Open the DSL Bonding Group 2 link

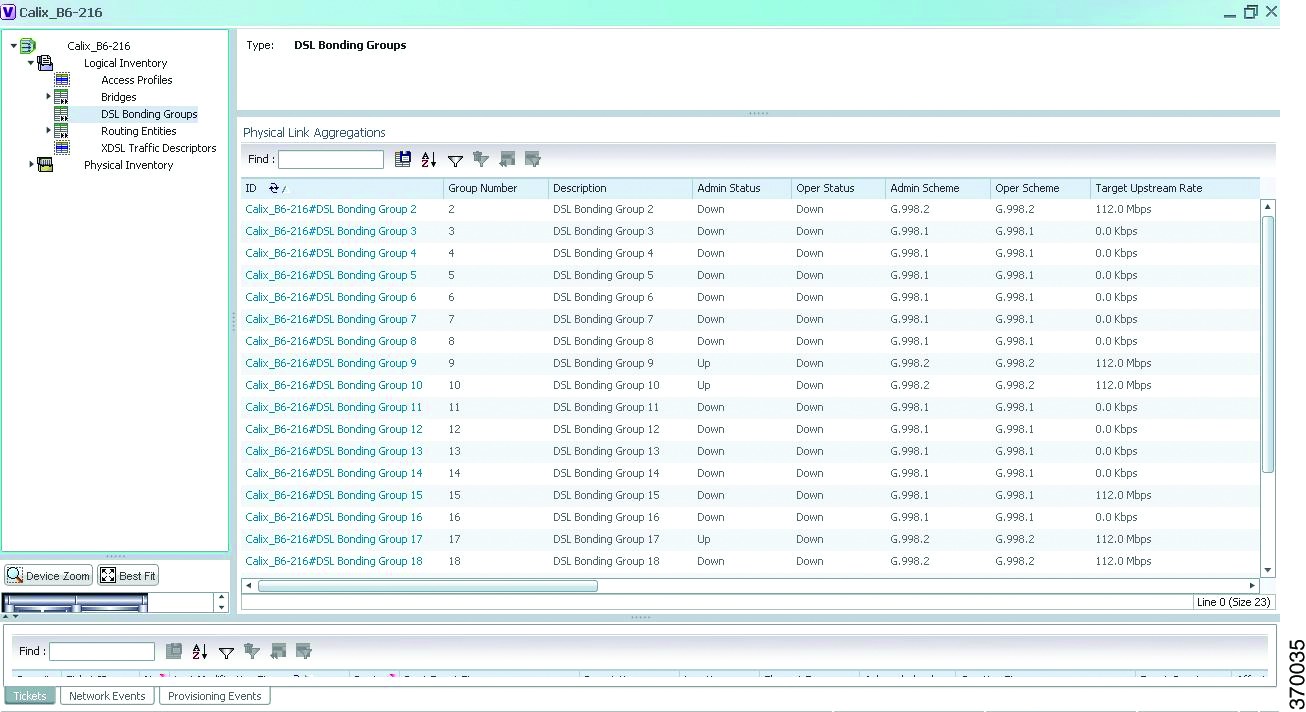click(331, 209)
